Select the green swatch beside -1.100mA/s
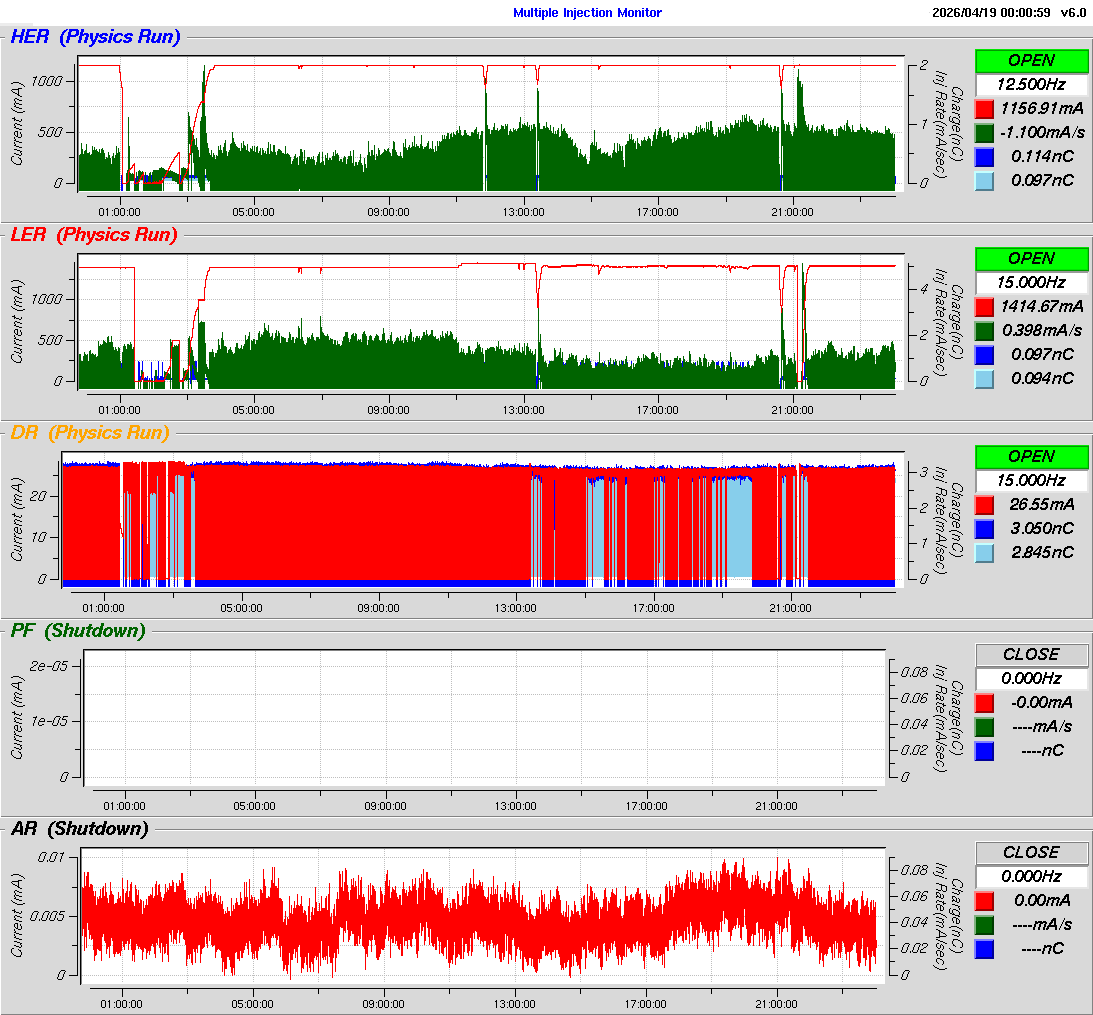Image resolution: width=1093 pixels, height=1015 pixels. coord(984,132)
